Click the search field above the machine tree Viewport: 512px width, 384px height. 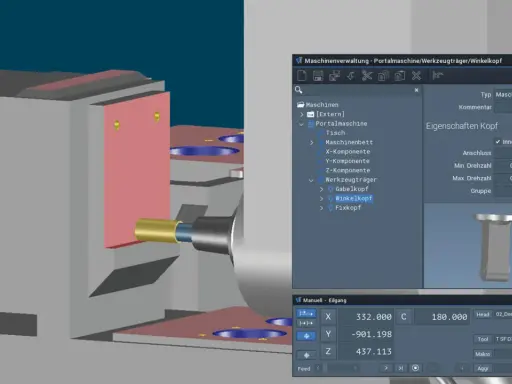pyautogui.click(x=358, y=90)
